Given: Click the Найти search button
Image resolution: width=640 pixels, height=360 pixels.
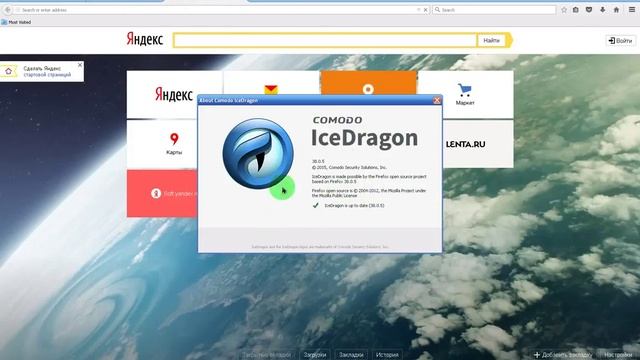Looking at the screenshot, I should coord(491,40).
